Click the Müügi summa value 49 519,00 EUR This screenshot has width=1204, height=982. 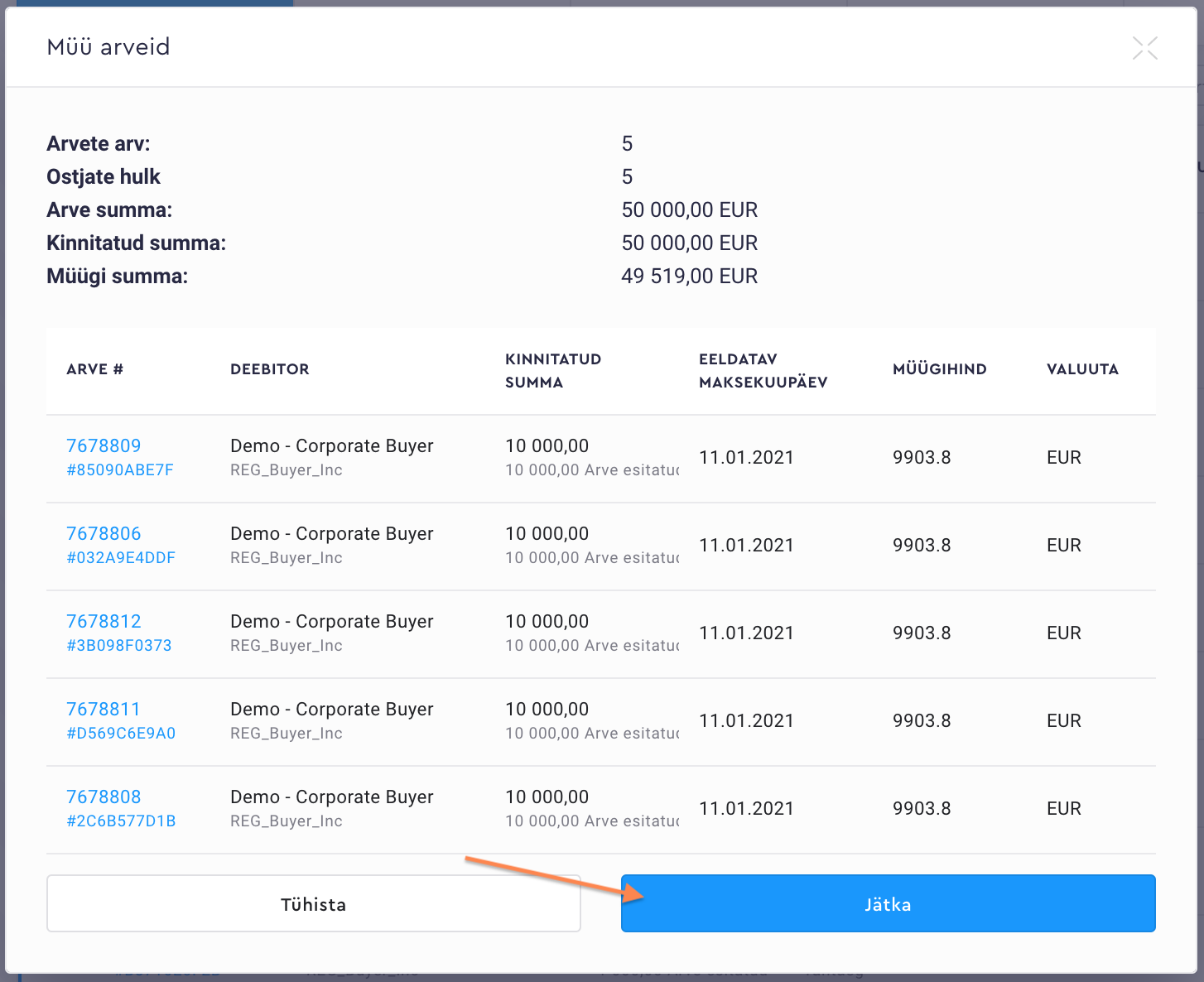point(689,277)
